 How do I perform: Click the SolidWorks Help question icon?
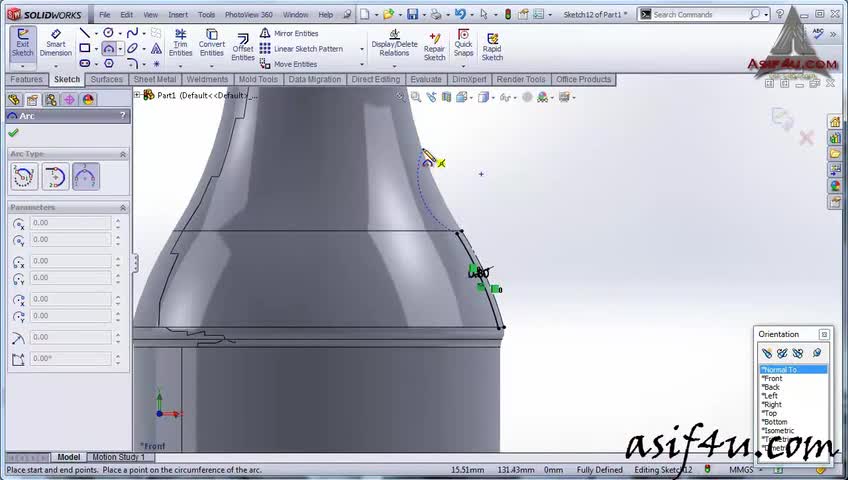(x=779, y=15)
